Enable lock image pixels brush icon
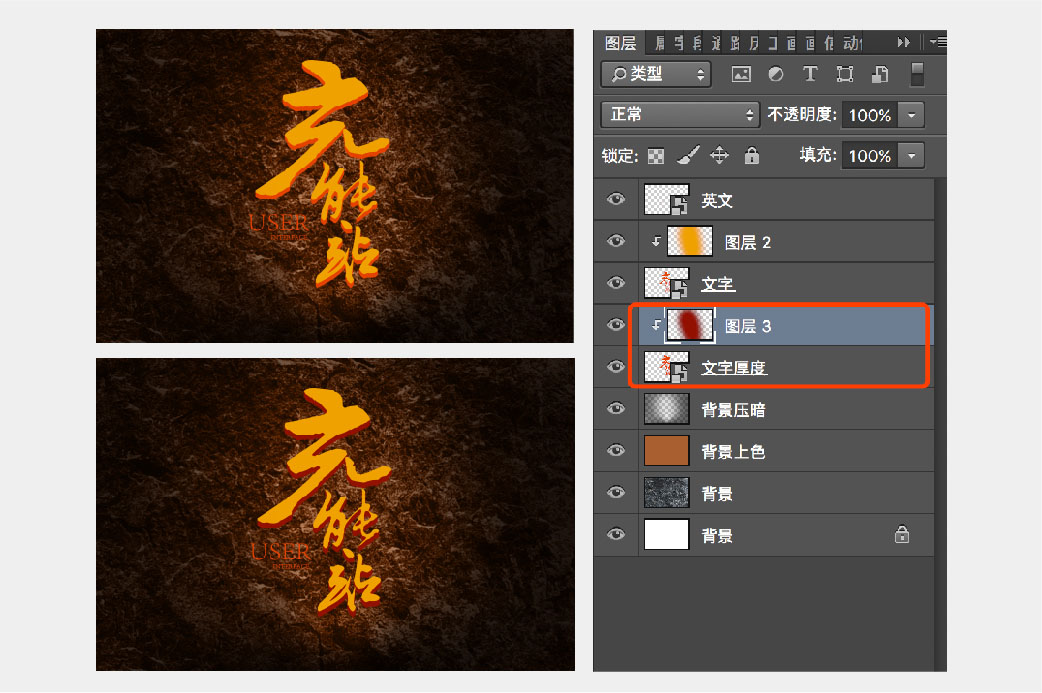Viewport: 1042px width, 693px height. point(686,155)
